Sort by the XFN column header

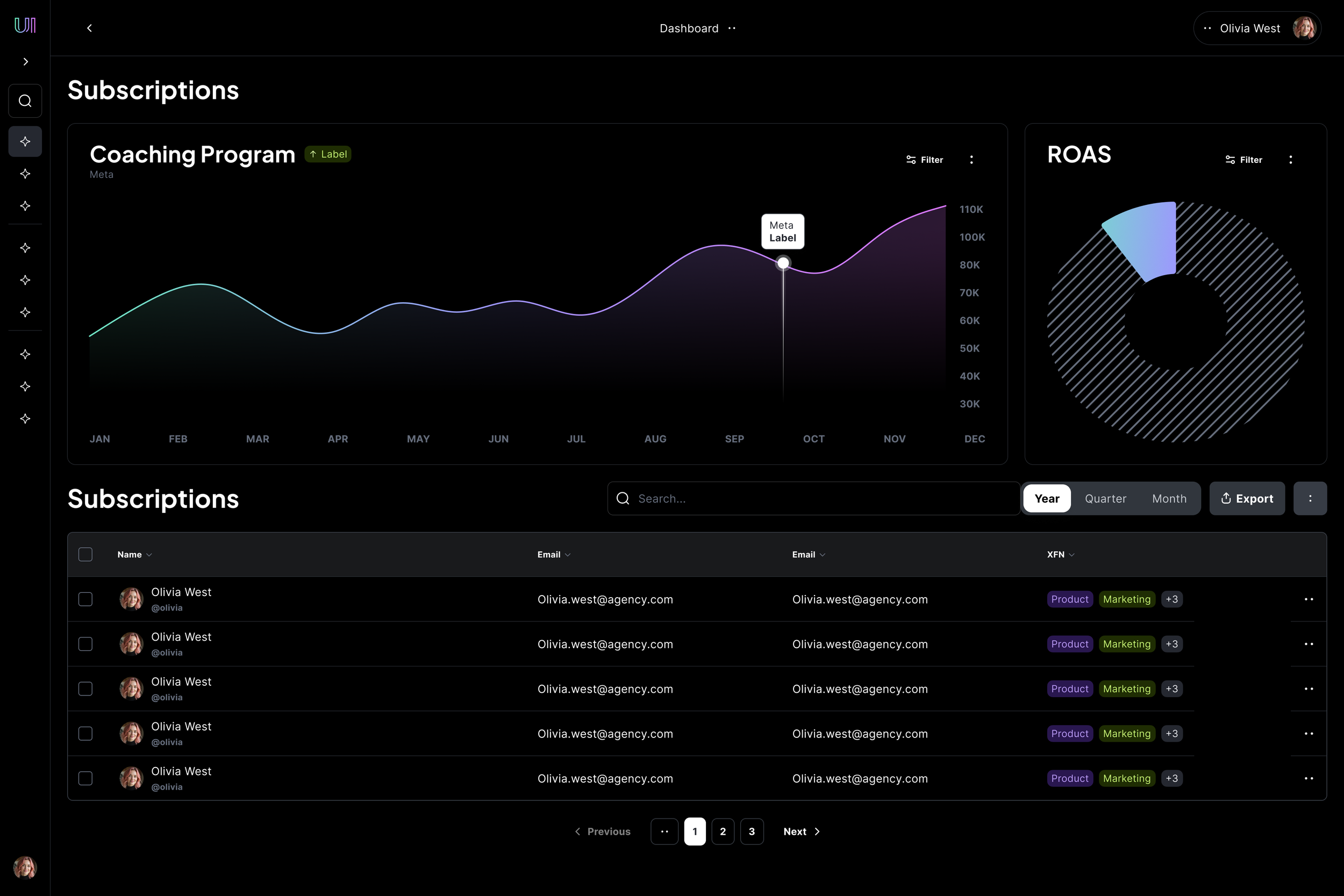[x=1061, y=555]
